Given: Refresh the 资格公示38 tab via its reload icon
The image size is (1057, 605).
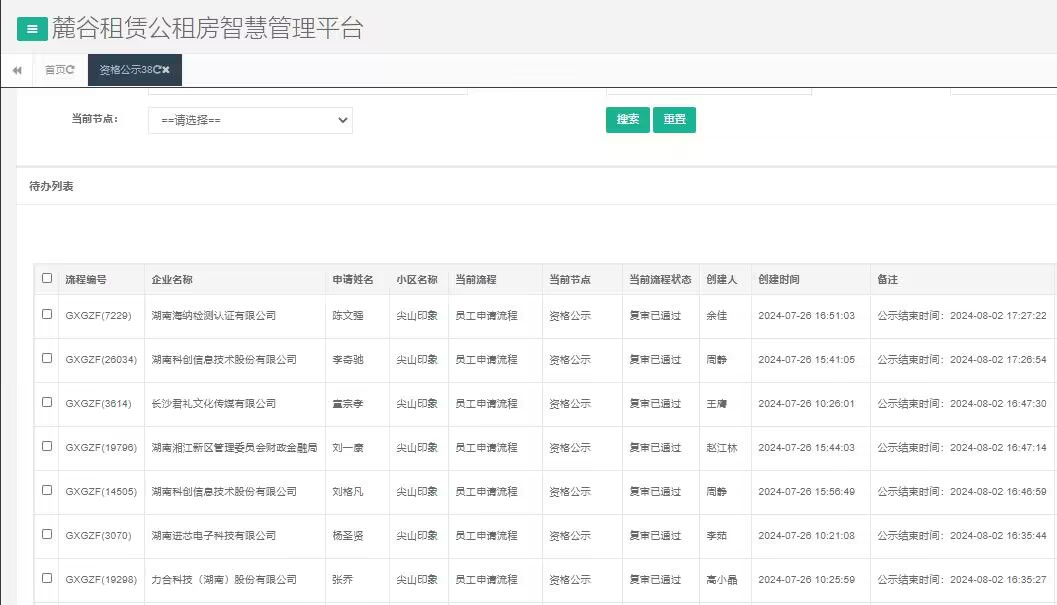Looking at the screenshot, I should pos(156,70).
